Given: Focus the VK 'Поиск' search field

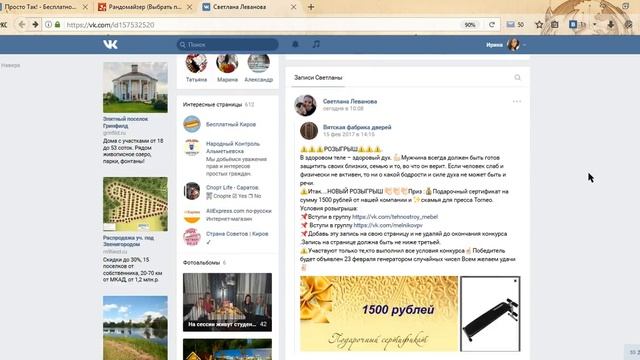Looking at the screenshot, I should click(x=228, y=44).
